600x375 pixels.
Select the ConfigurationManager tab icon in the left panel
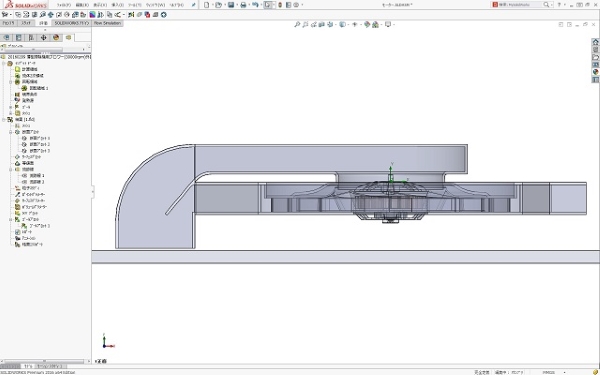31,38
